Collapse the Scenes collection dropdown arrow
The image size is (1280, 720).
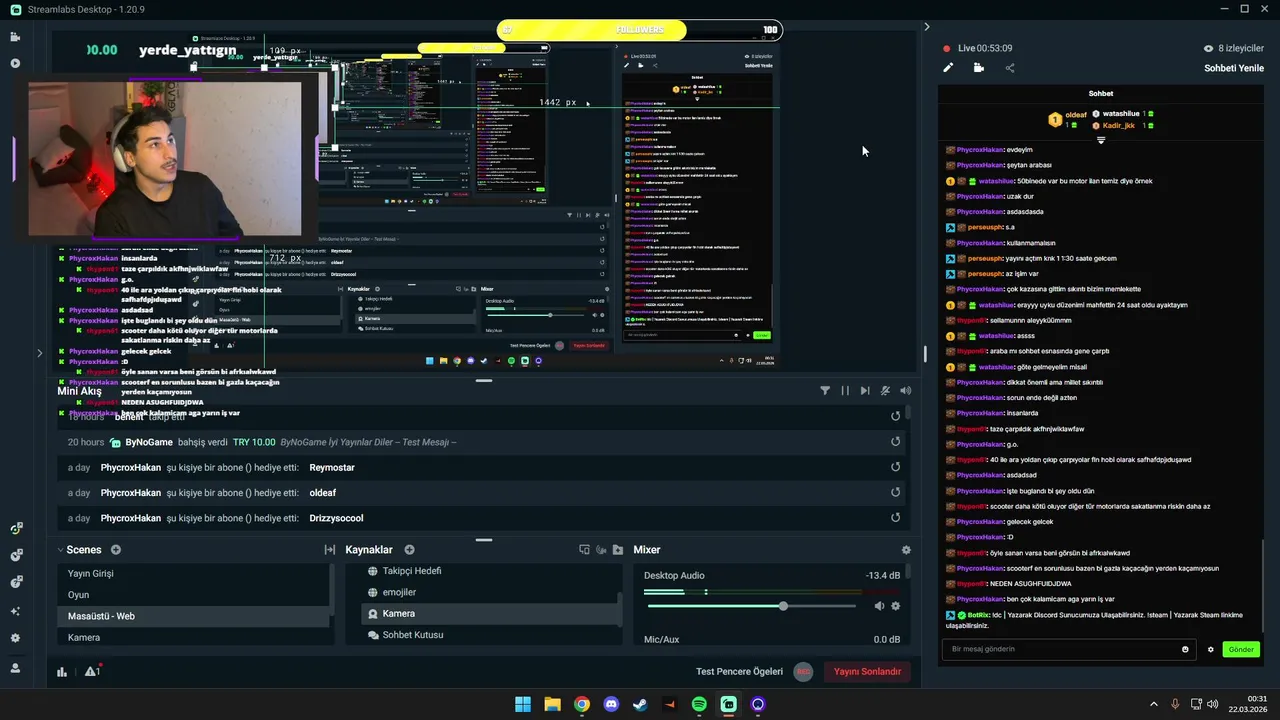[x=60, y=550]
